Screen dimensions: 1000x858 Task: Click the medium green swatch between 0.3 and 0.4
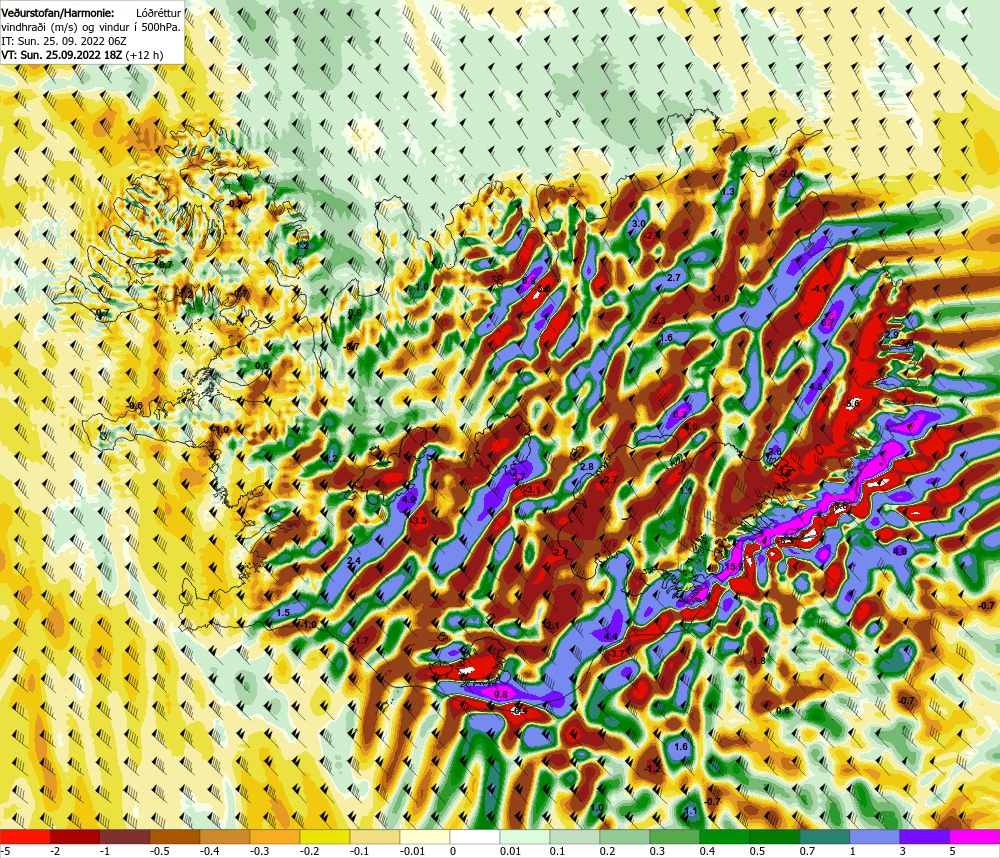[675, 836]
